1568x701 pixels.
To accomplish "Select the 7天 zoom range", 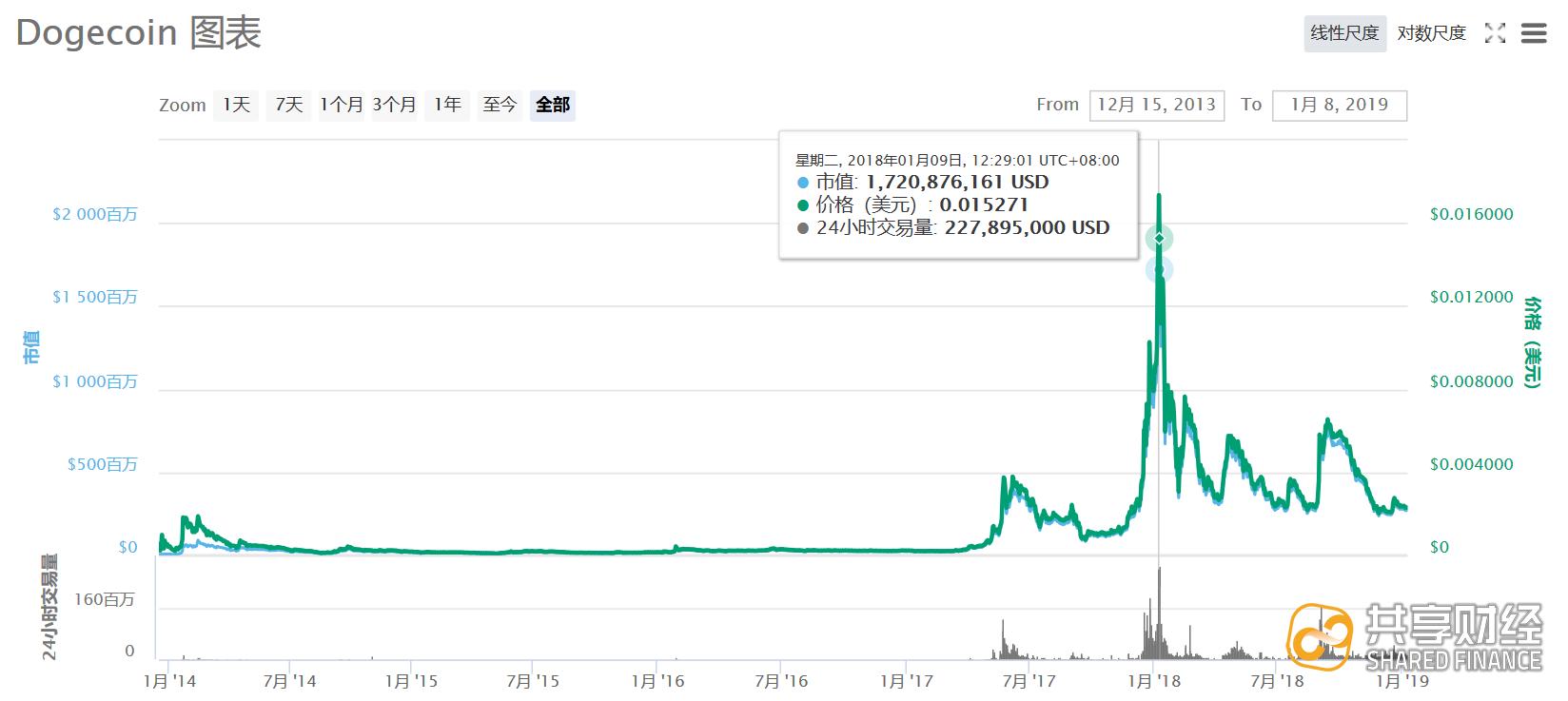I will [x=288, y=105].
